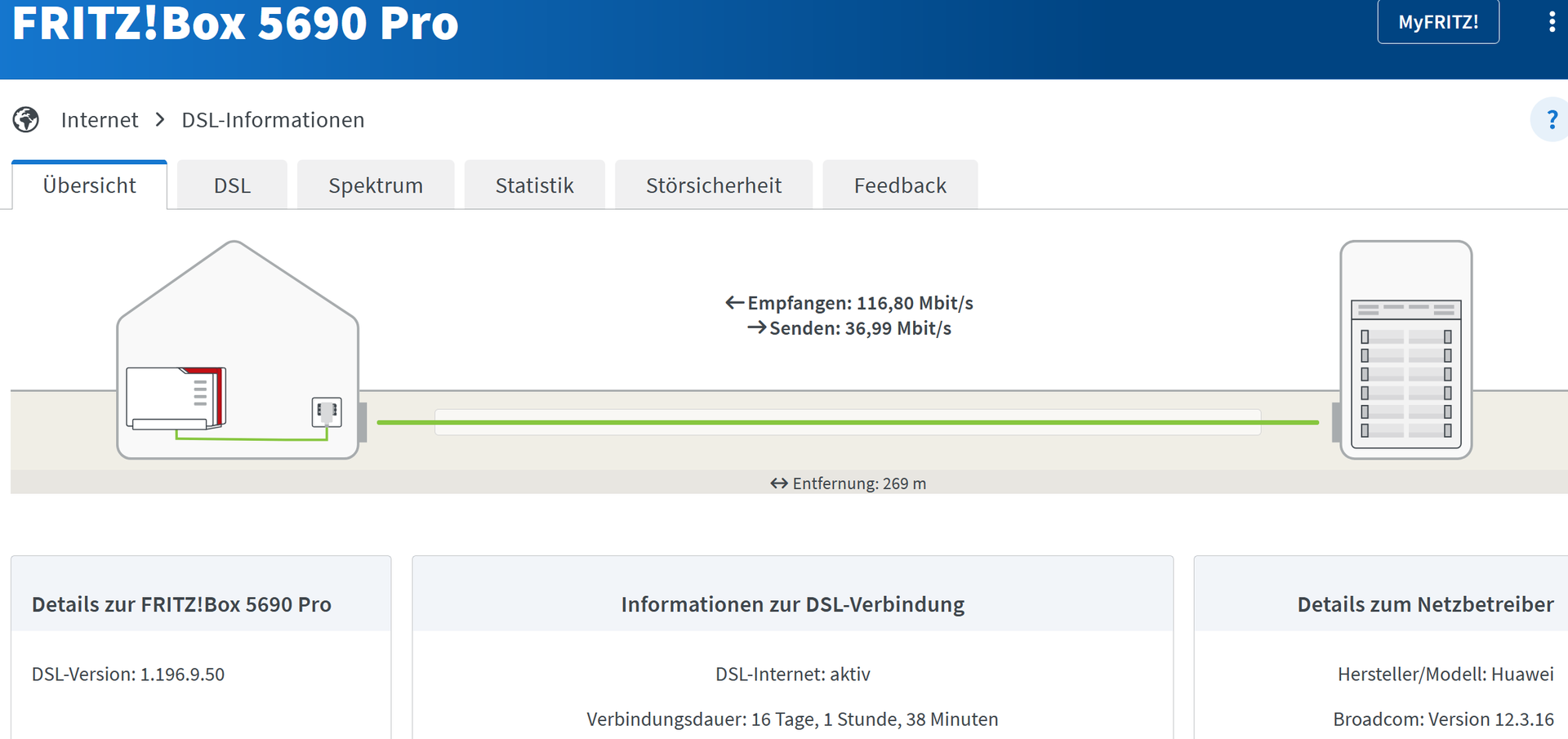Switch to the DSL tab

(x=232, y=185)
